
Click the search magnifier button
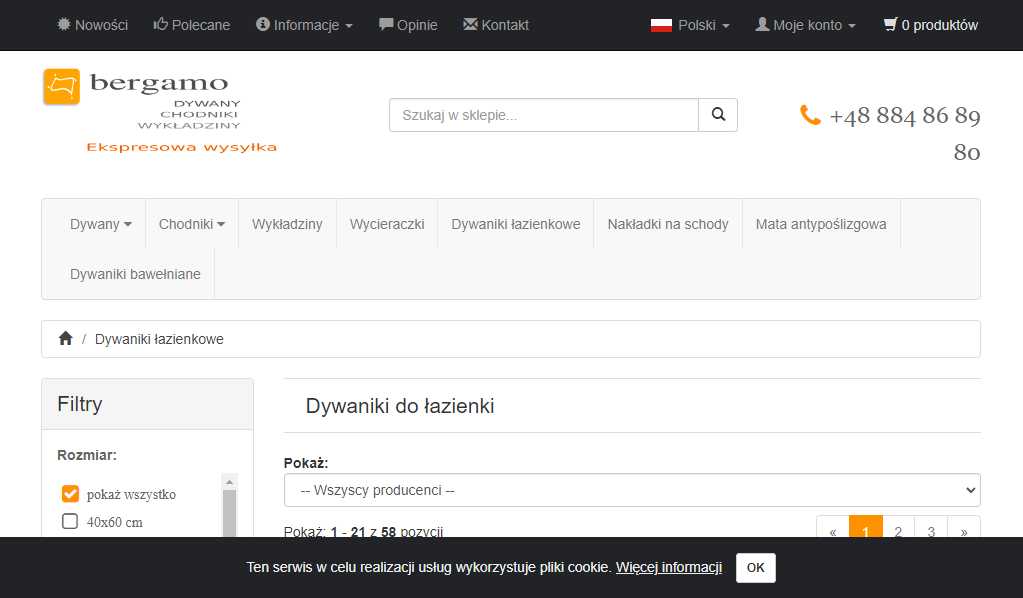click(x=718, y=115)
